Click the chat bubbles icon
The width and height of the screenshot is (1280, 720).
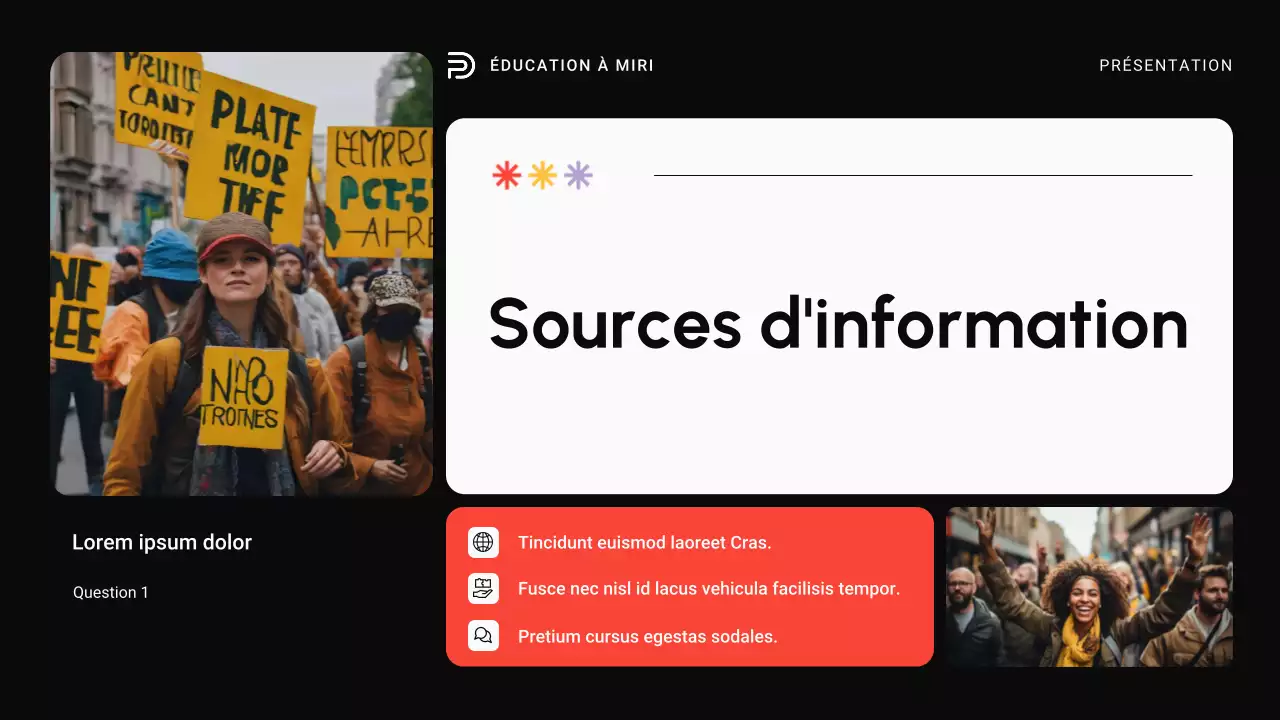pos(483,636)
